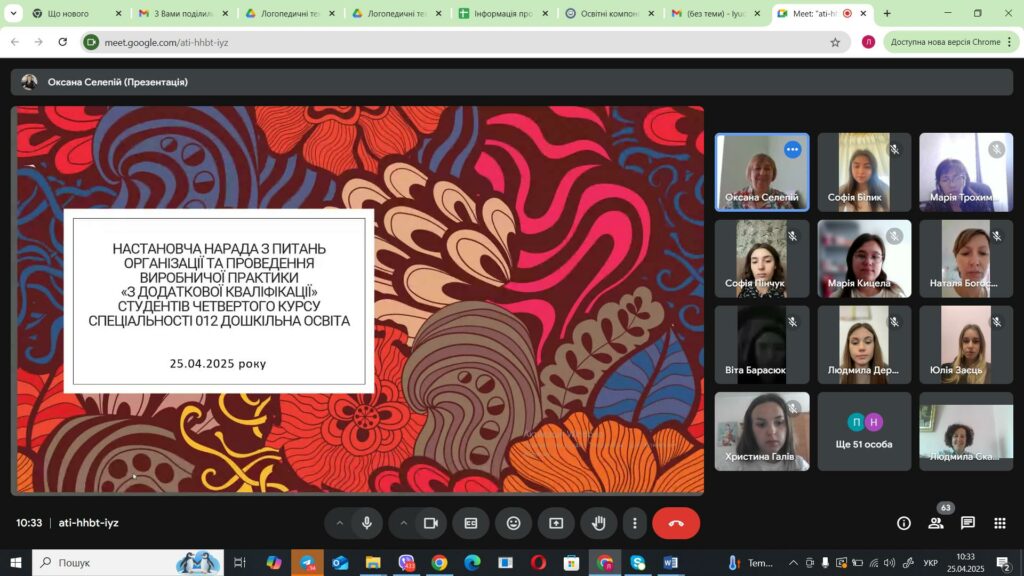The image size is (1024, 576).
Task: Expand the camera video settings arrow
Action: tap(404, 523)
